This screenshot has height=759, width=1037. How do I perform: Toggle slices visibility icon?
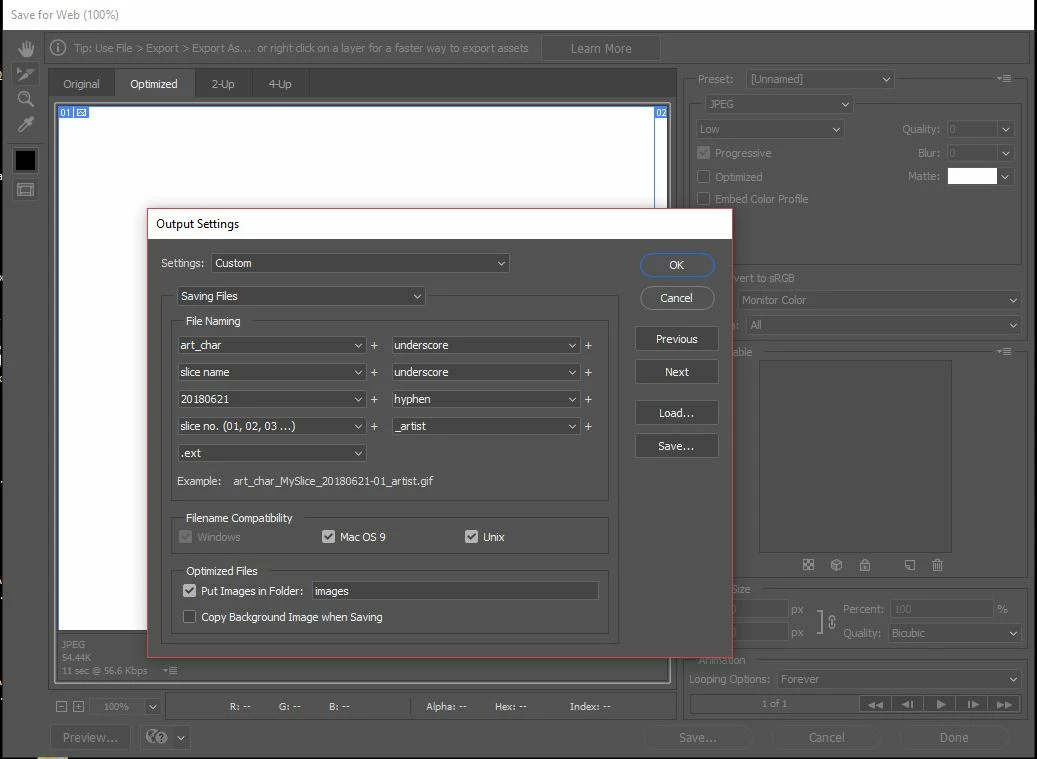(26, 190)
